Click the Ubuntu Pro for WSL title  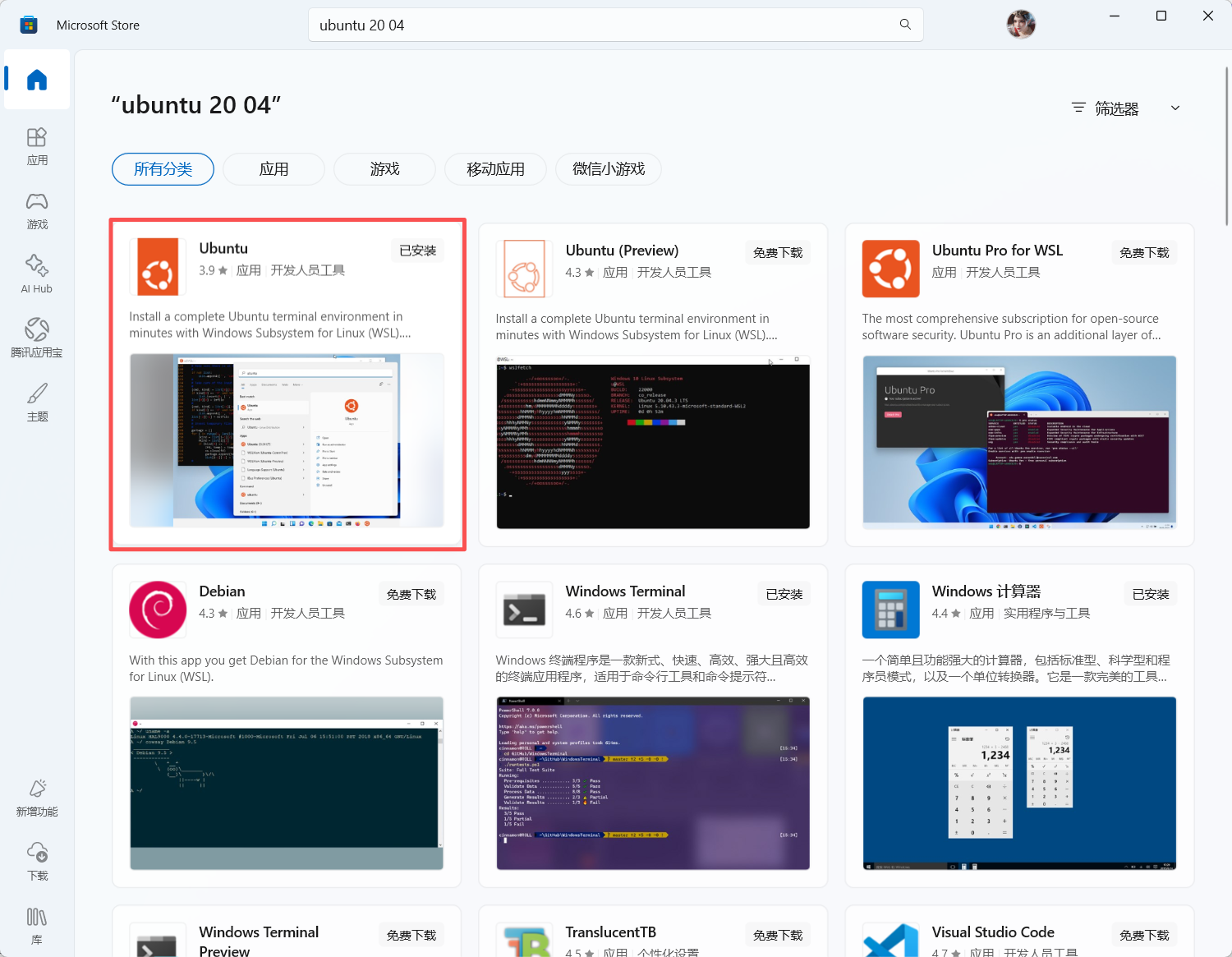click(997, 251)
